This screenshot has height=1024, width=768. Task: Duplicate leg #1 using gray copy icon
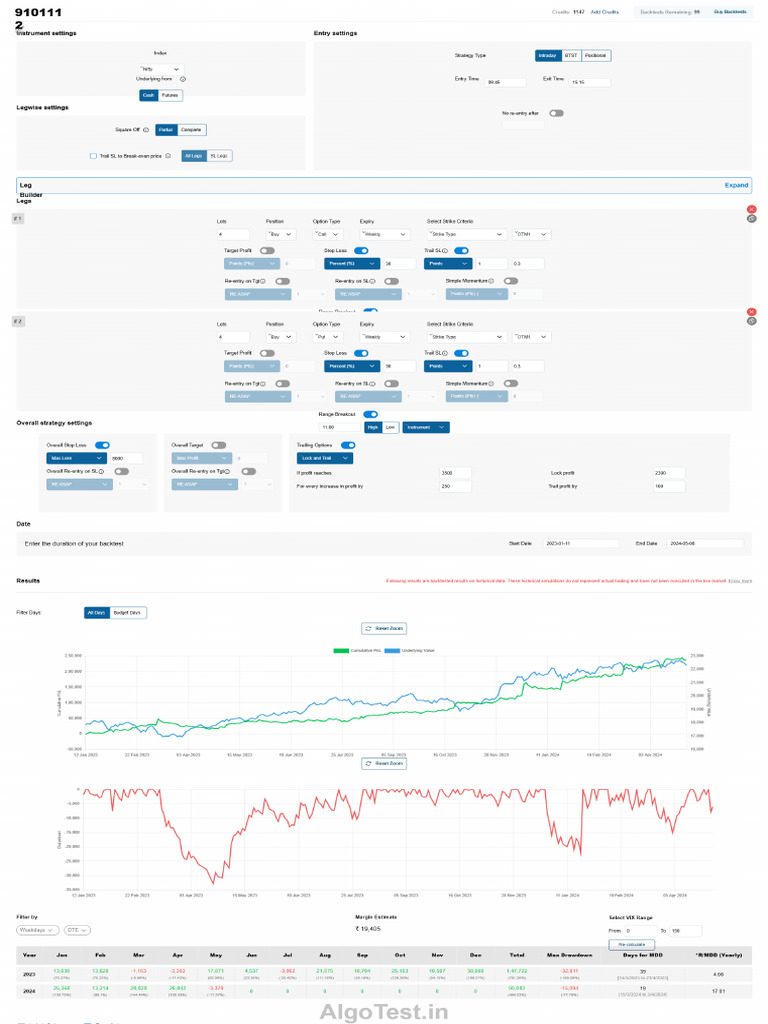pyautogui.click(x=752, y=219)
